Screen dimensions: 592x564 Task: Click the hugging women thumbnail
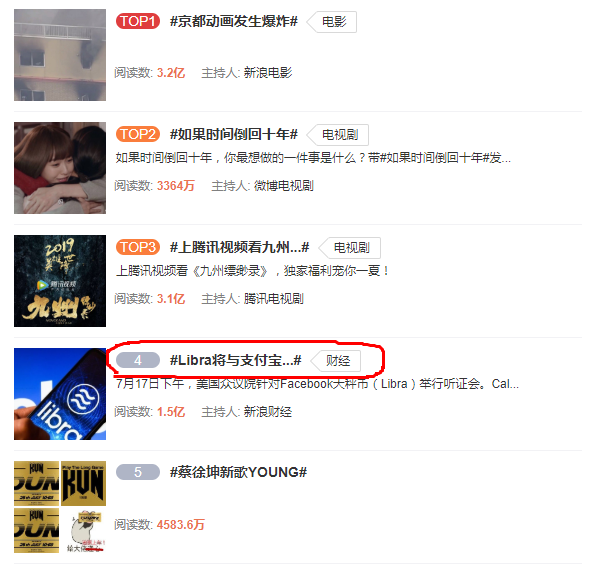click(60, 168)
